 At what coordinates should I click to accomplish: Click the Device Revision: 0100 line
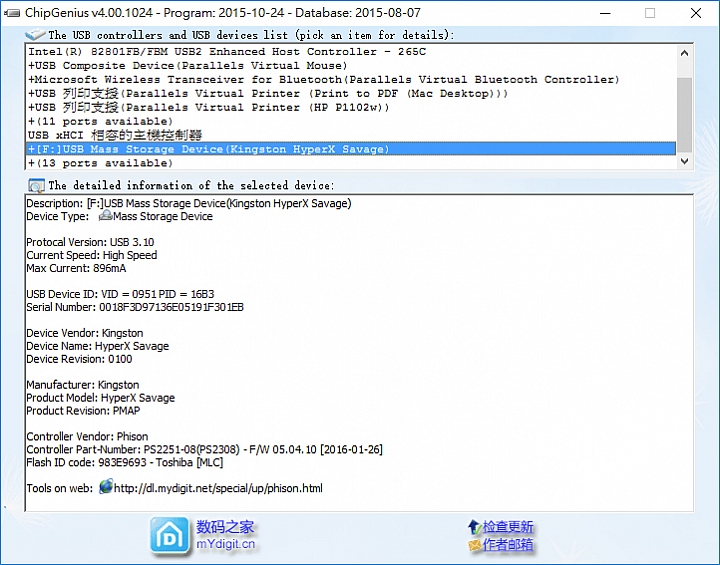[79, 359]
